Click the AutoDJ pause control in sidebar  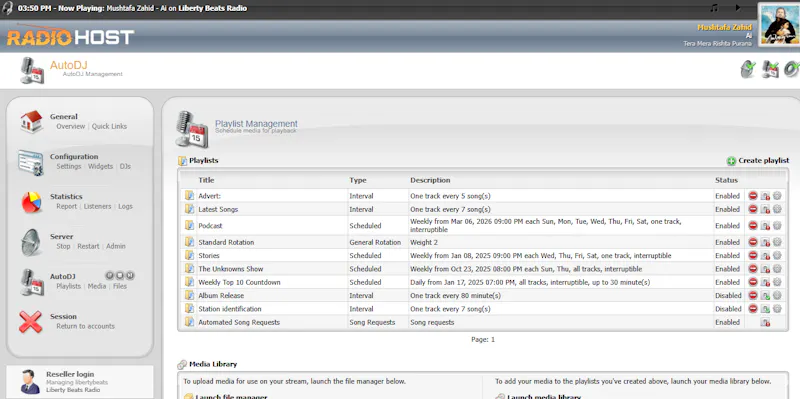click(x=109, y=276)
